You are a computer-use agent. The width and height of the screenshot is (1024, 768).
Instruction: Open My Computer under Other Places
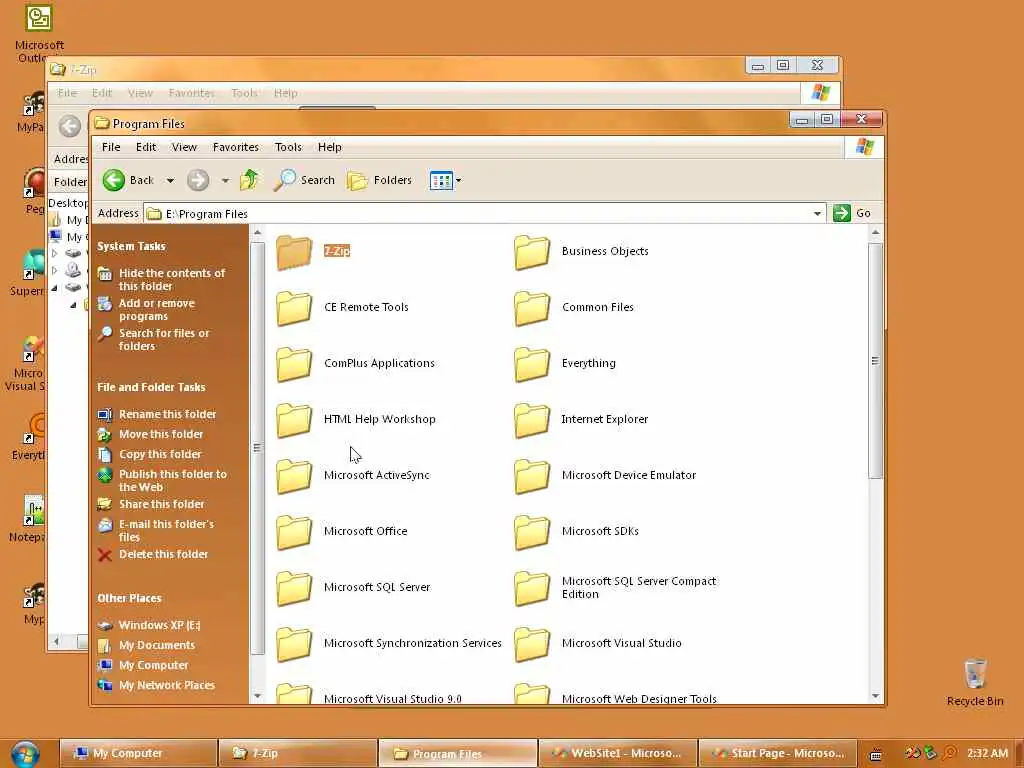pos(153,665)
